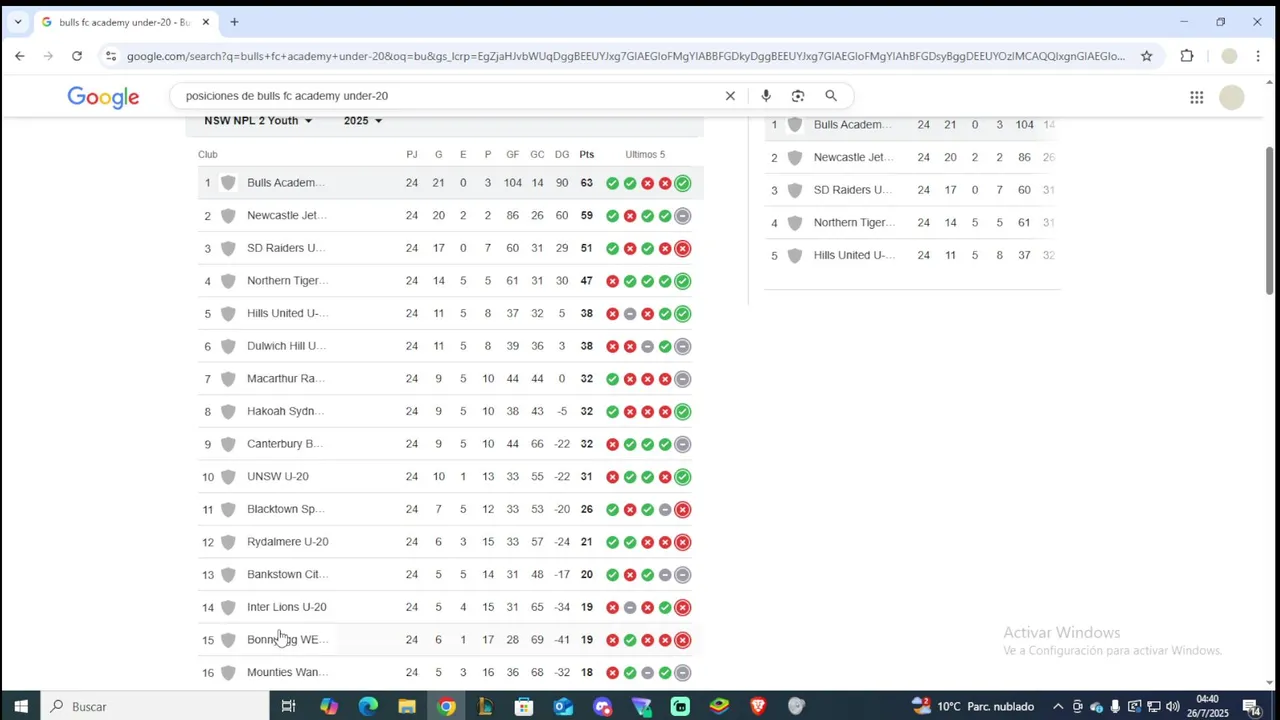Click the page vertical scrollbar
This screenshot has width=1280, height=720.
click(x=1270, y=220)
